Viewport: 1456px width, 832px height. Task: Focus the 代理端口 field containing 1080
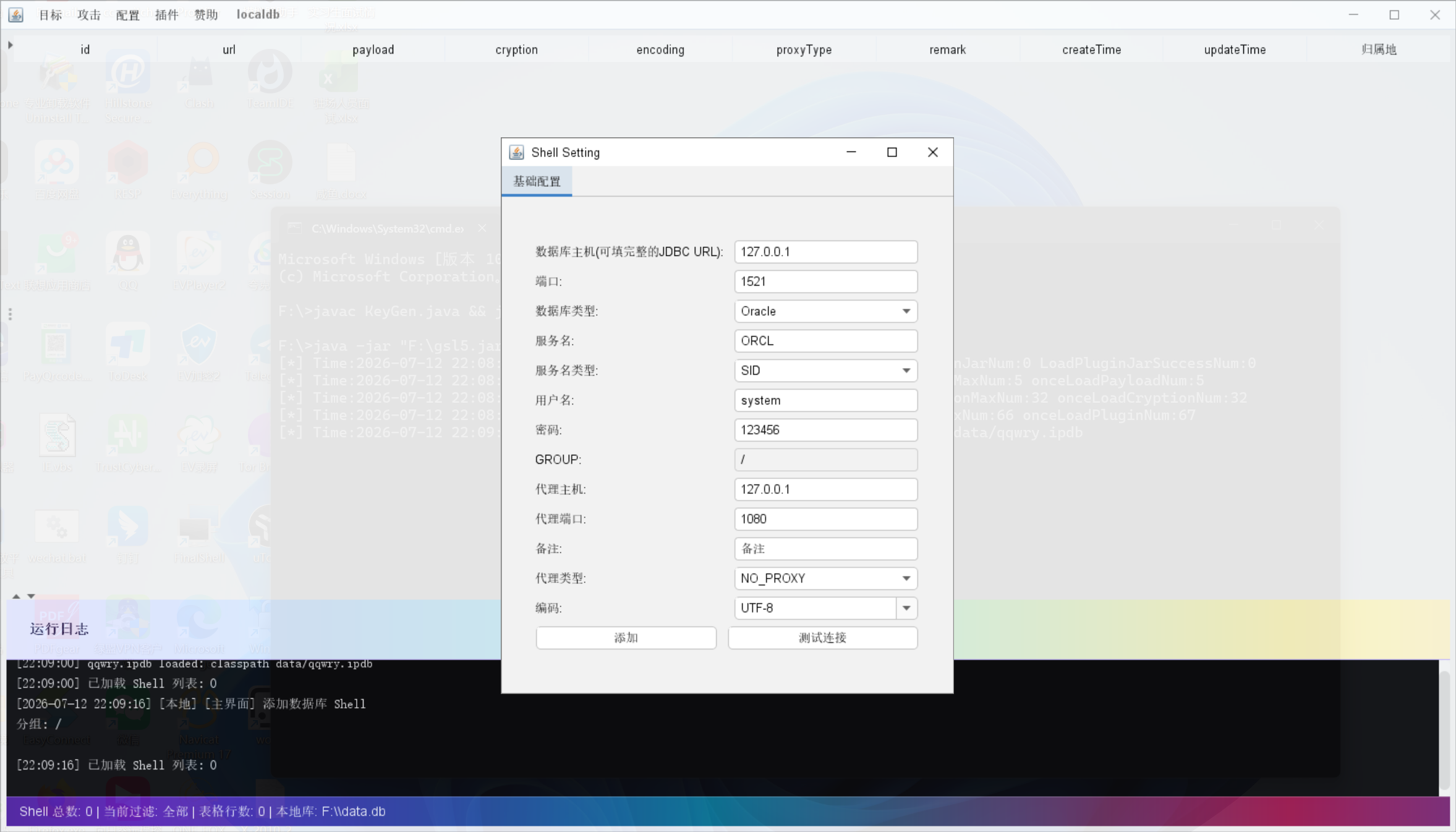click(825, 519)
